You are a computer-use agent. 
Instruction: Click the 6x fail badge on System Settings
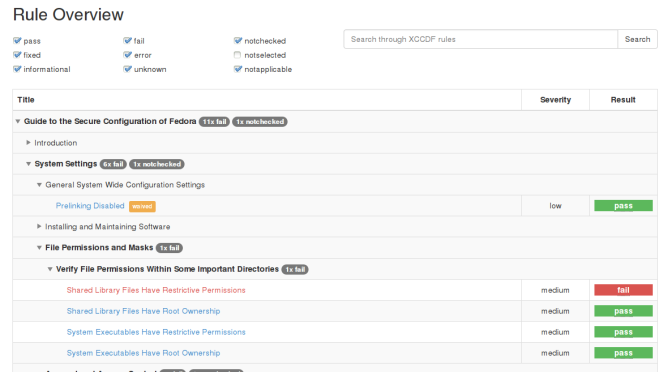click(x=113, y=164)
